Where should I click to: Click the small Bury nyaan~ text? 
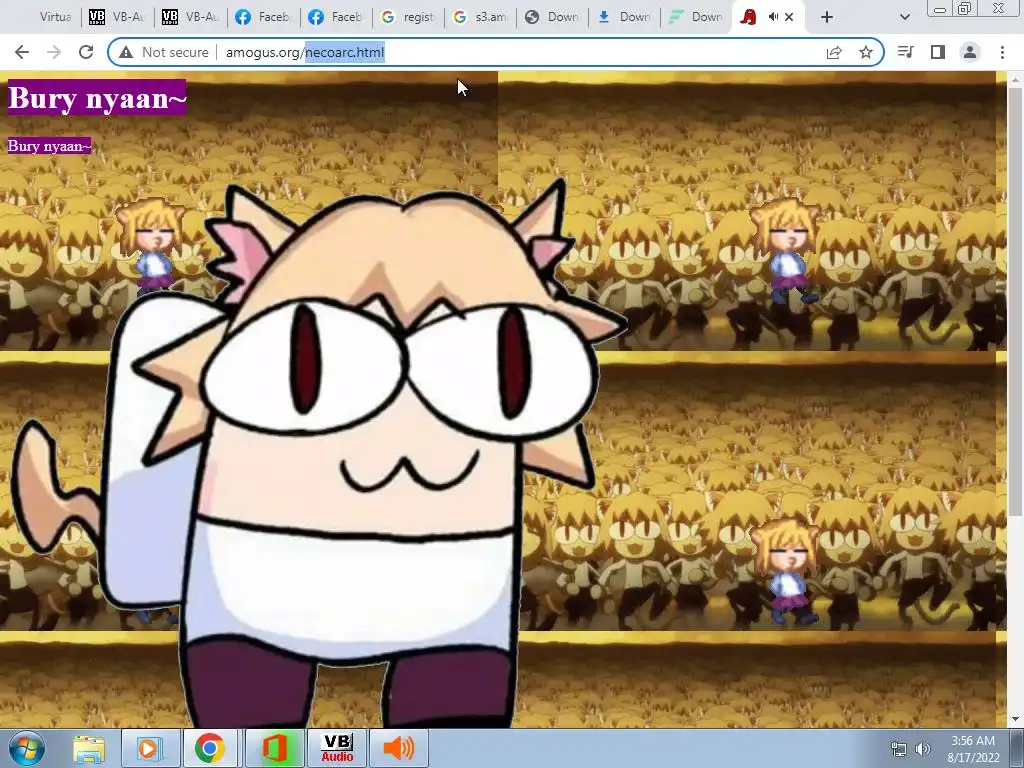coord(49,146)
